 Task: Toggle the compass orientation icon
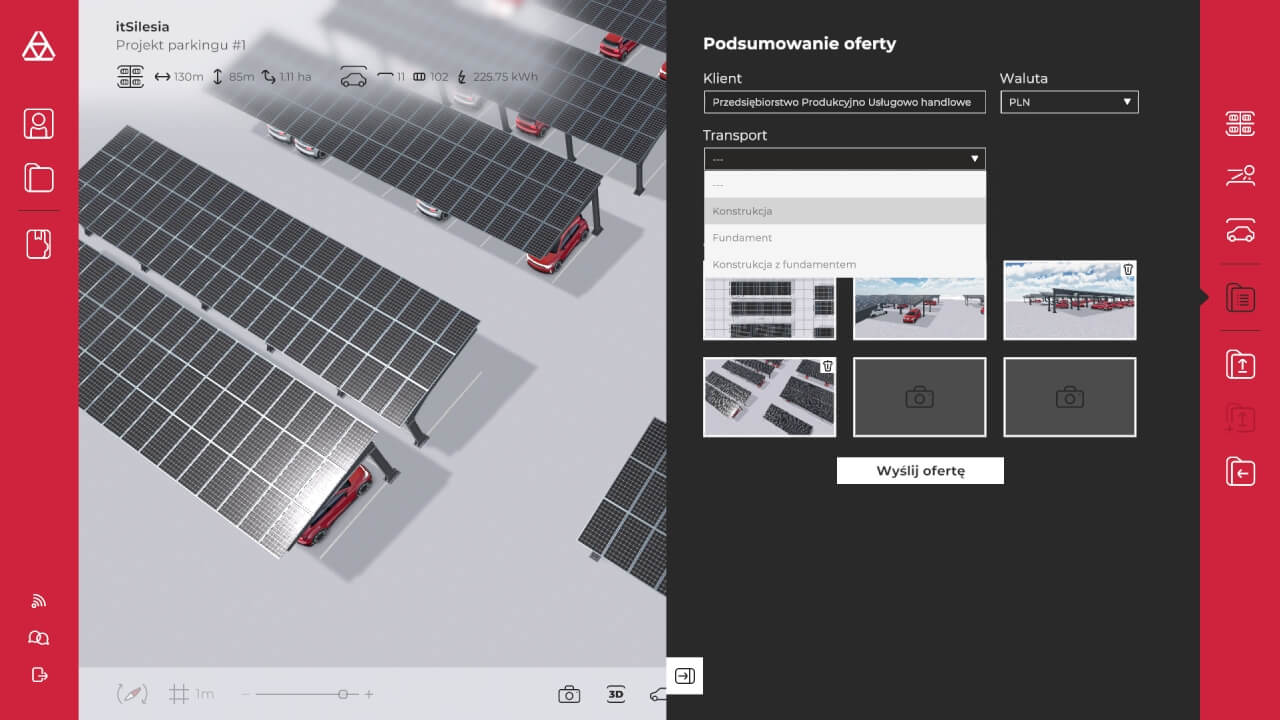[x=132, y=694]
